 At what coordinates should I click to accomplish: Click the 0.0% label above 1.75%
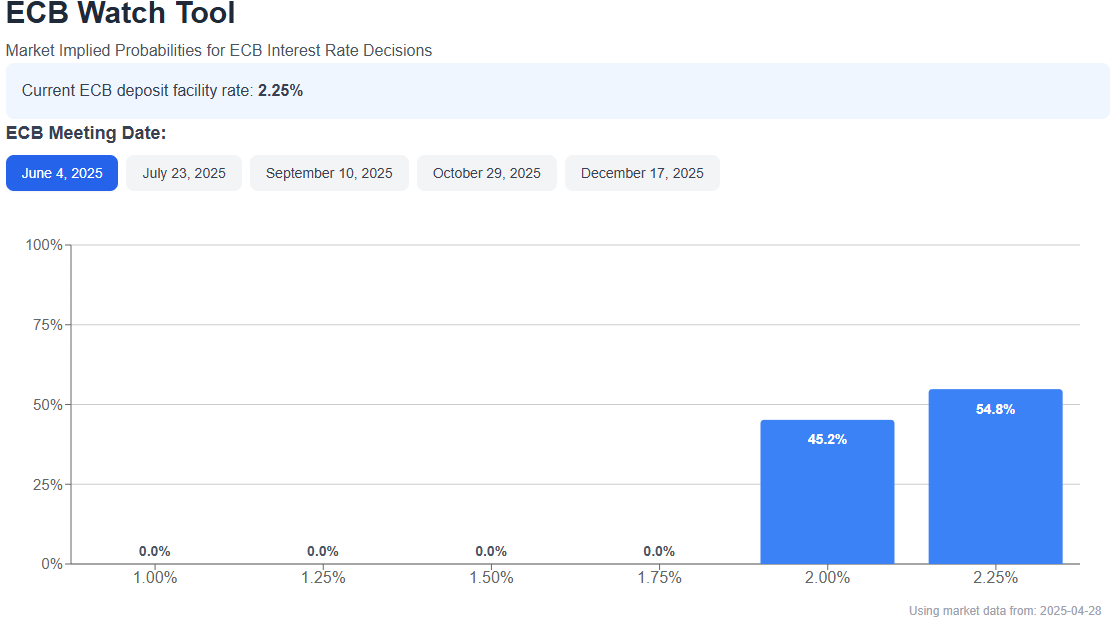(x=659, y=551)
